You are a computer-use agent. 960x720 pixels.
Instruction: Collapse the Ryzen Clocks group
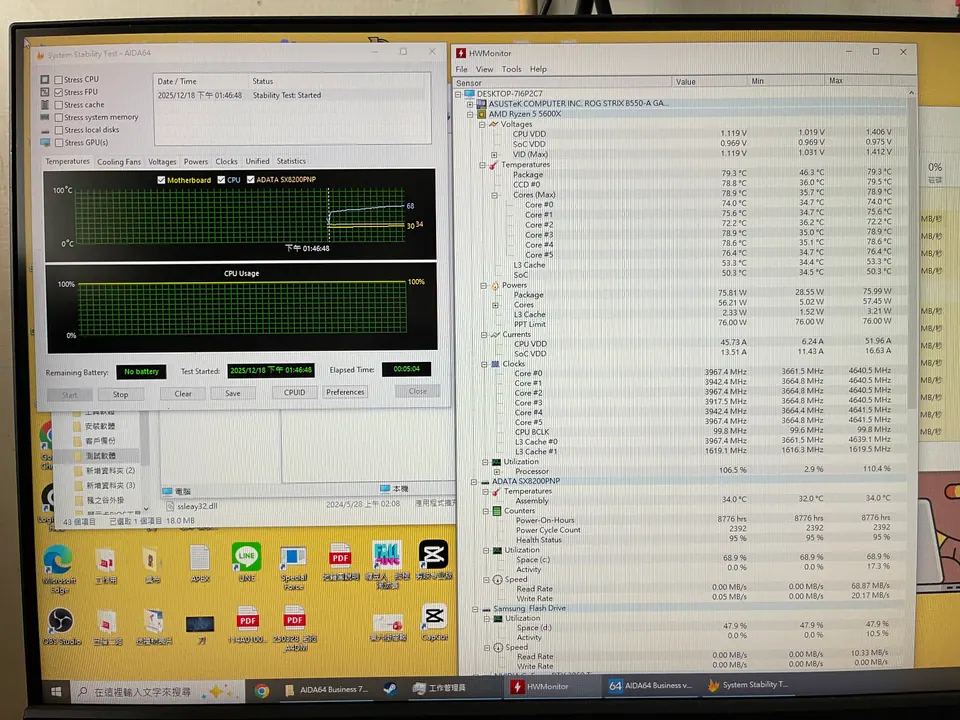click(484, 364)
